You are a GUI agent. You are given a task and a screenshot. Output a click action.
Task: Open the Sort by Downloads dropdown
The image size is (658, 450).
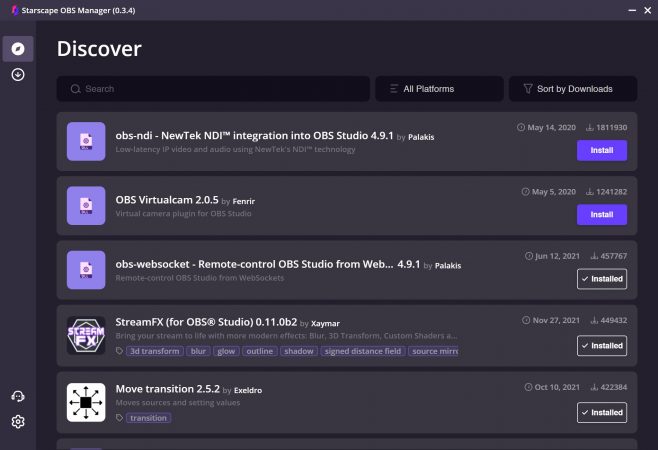pyautogui.click(x=573, y=89)
